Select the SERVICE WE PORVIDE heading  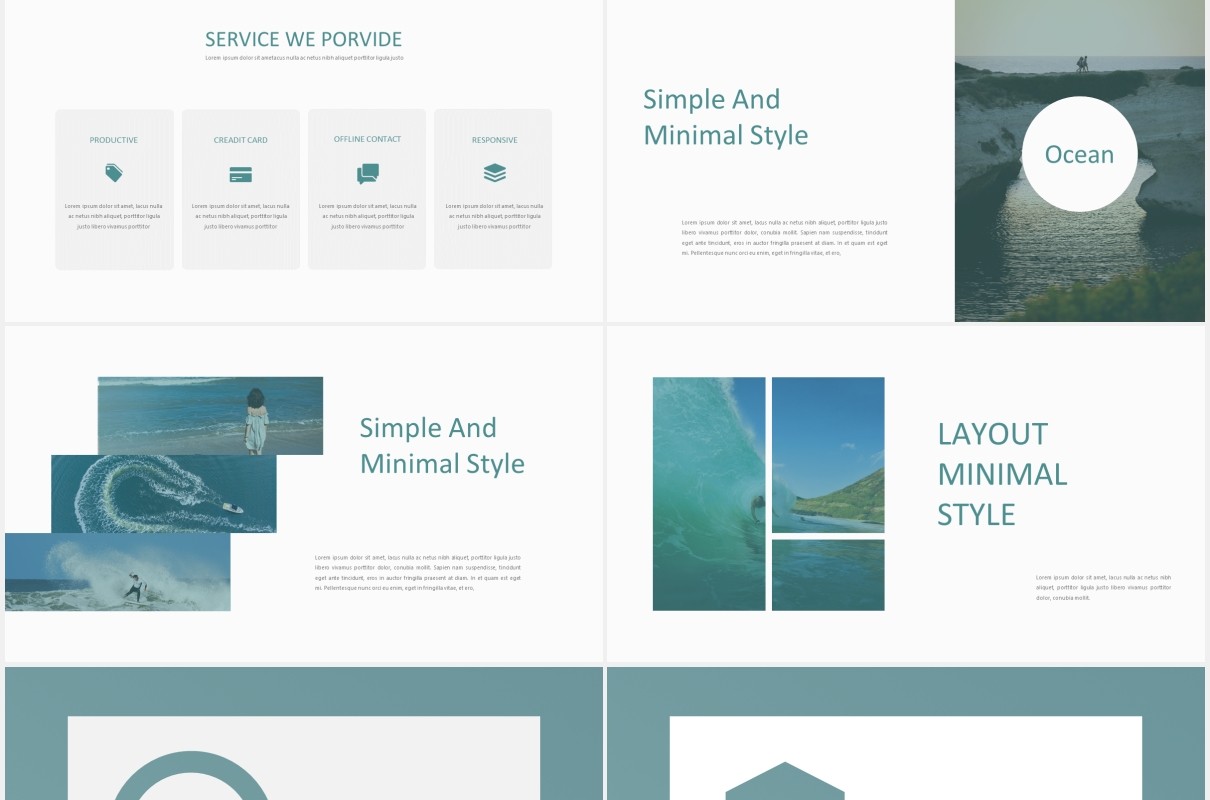click(x=304, y=39)
